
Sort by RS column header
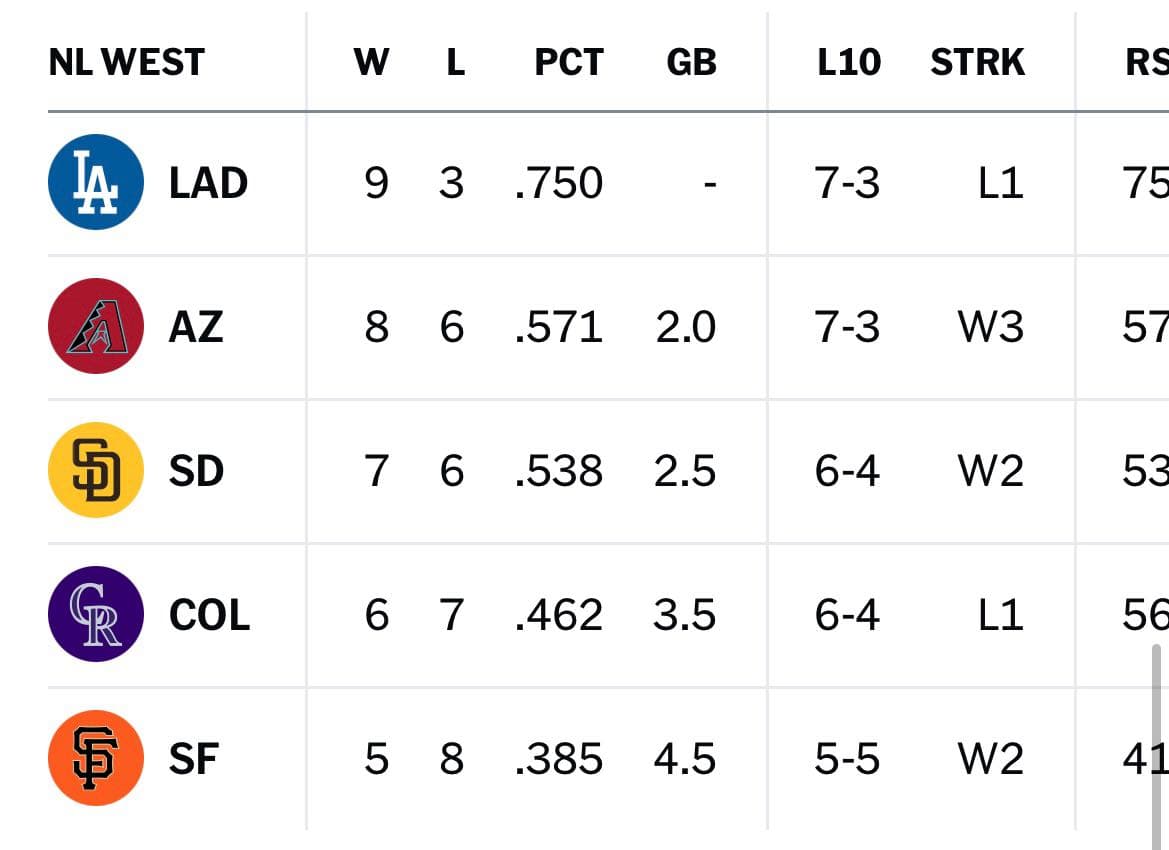click(x=1147, y=62)
